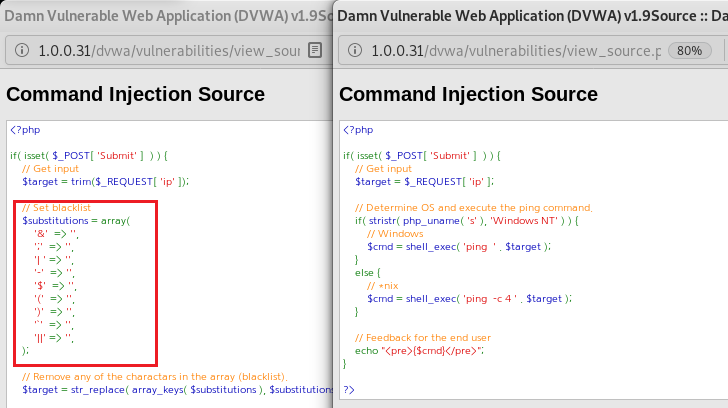
Task: Click the '// Remove any of the charactars' comment
Action: tap(155, 376)
